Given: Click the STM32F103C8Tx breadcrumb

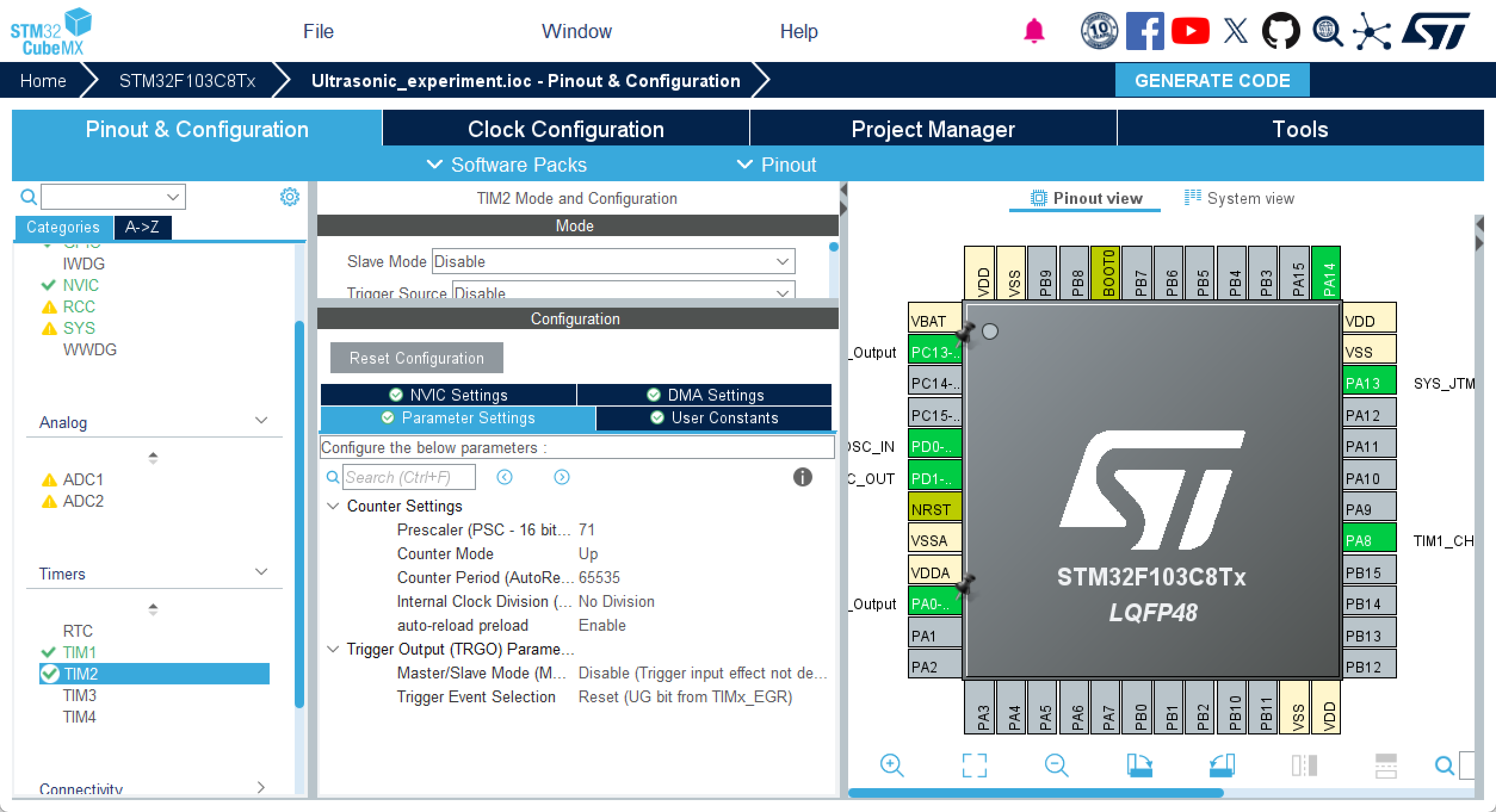Looking at the screenshot, I should click(x=187, y=80).
